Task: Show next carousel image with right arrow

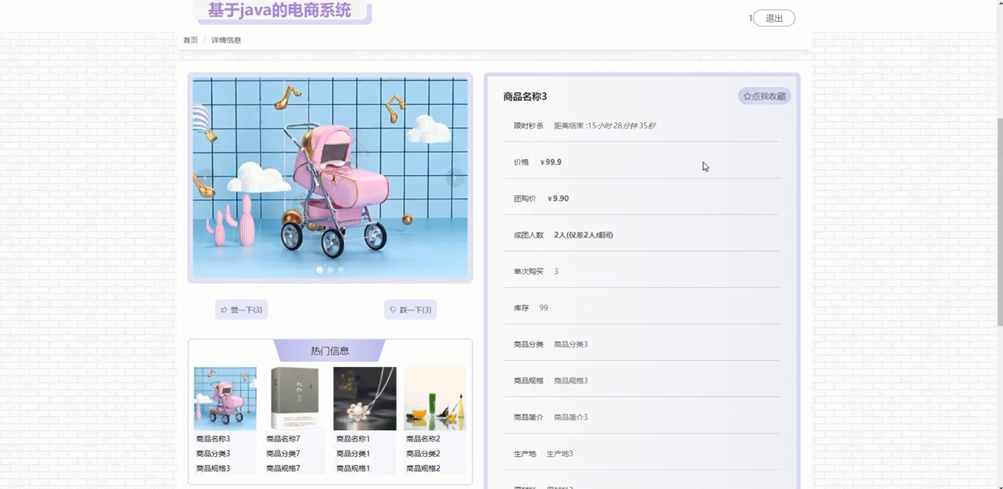Action: click(454, 177)
